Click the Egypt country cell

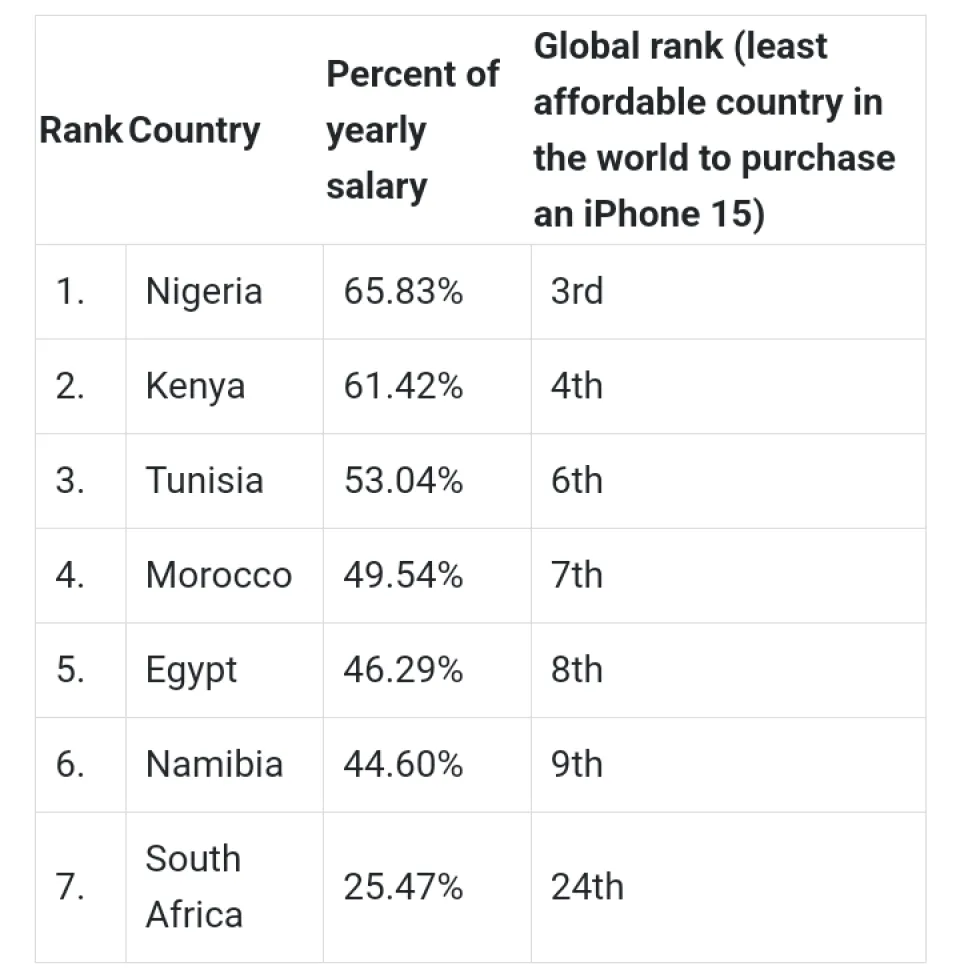191,669
